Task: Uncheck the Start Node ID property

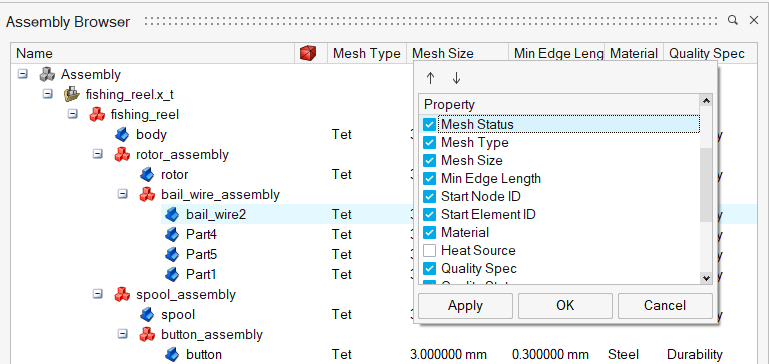Action: (x=430, y=197)
